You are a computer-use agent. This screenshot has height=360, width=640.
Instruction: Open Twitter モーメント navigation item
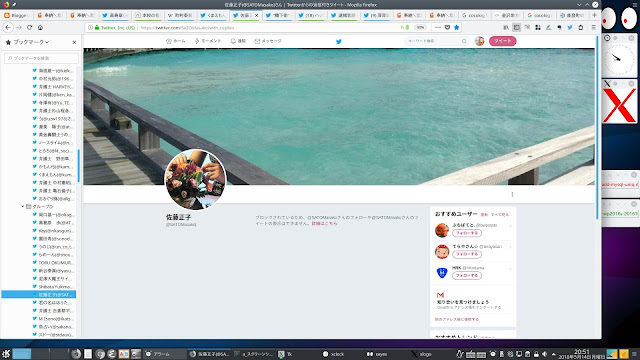pyautogui.click(x=208, y=41)
